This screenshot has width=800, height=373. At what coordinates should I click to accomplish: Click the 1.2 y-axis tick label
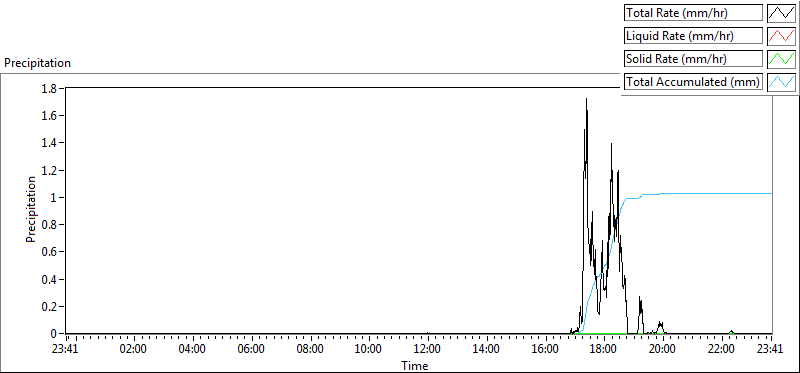click(50, 170)
